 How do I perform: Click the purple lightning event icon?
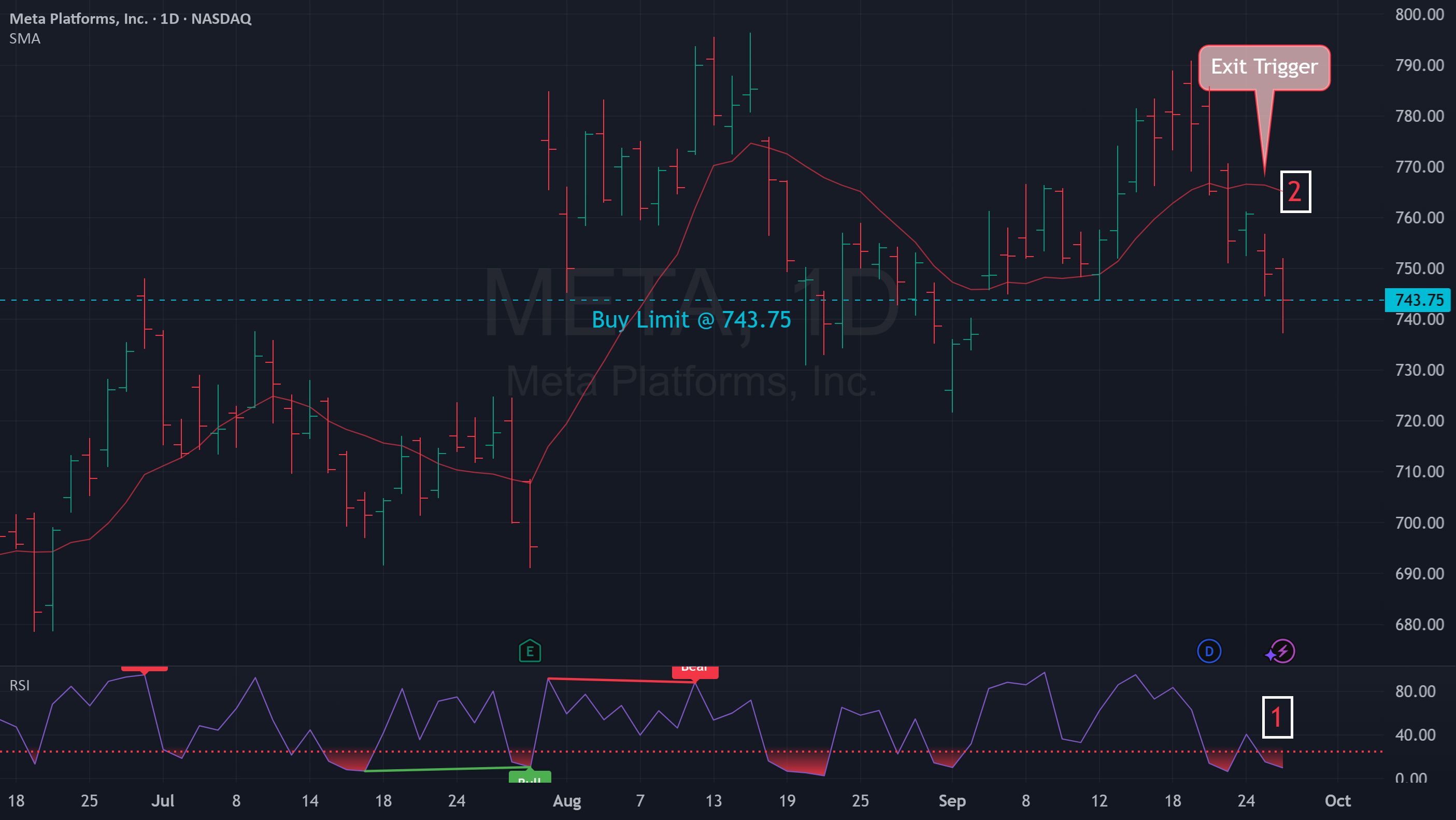(1280, 652)
